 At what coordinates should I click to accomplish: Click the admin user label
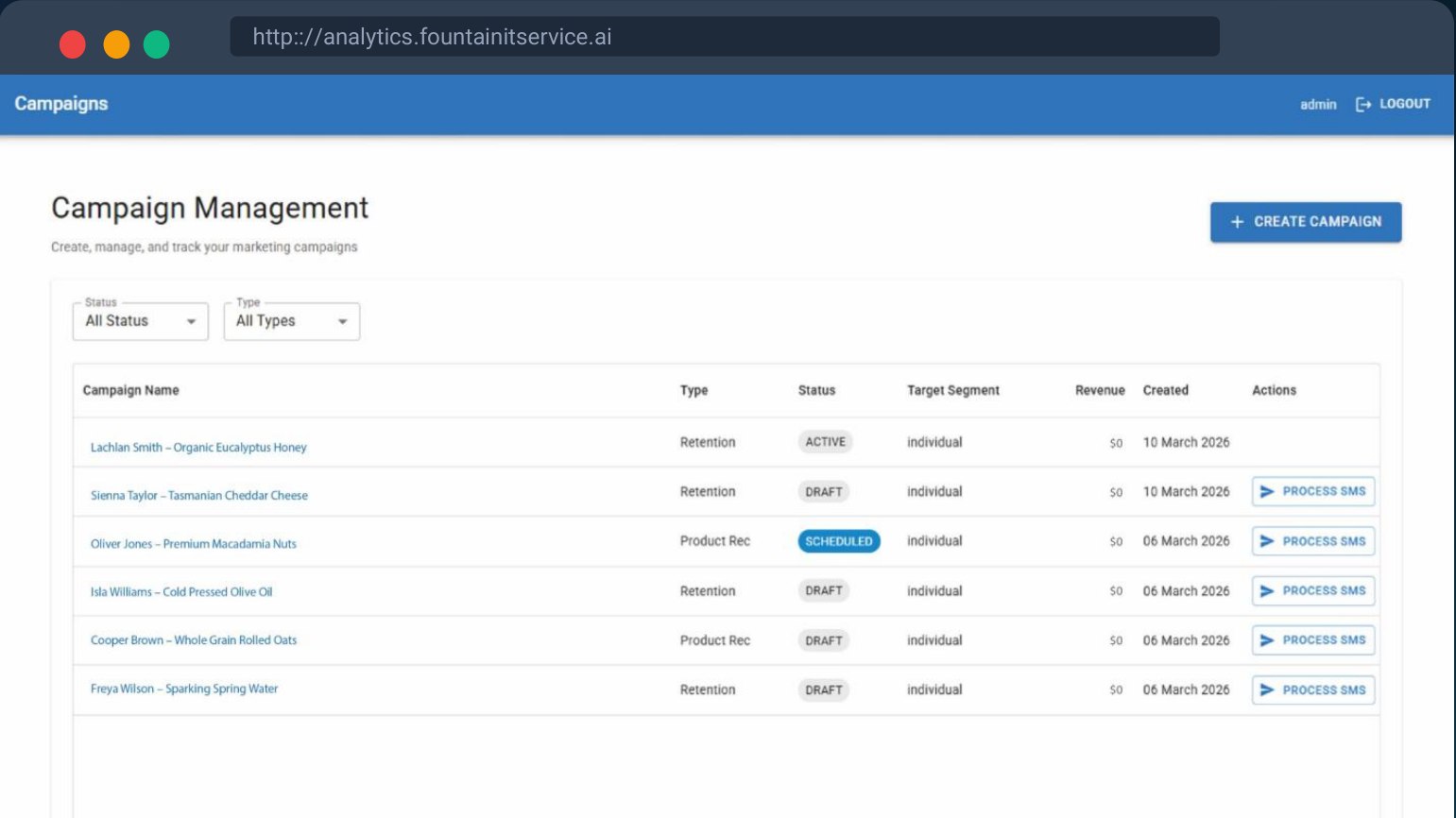tap(1318, 105)
